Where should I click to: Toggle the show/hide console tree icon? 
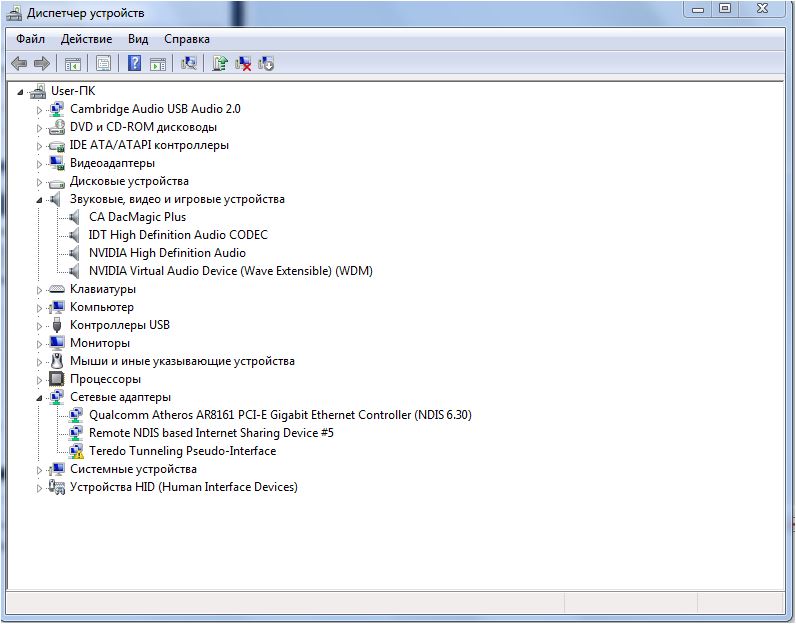tap(72, 64)
